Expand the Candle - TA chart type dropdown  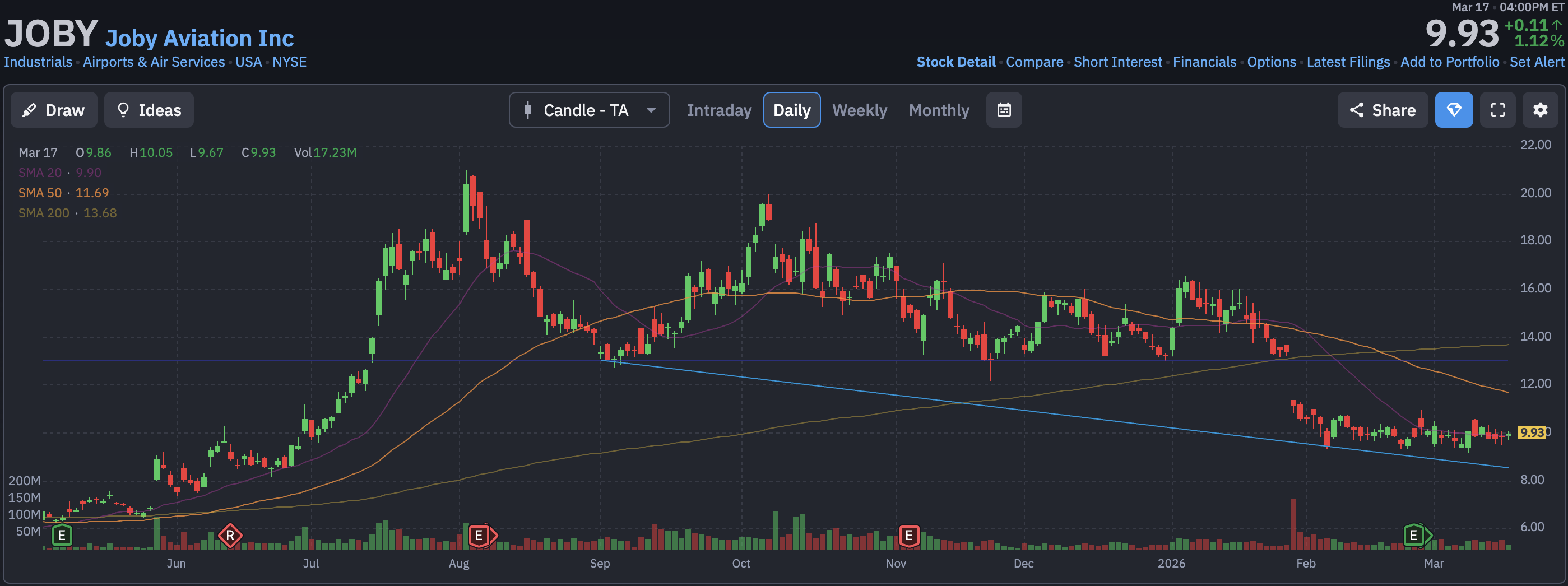589,110
